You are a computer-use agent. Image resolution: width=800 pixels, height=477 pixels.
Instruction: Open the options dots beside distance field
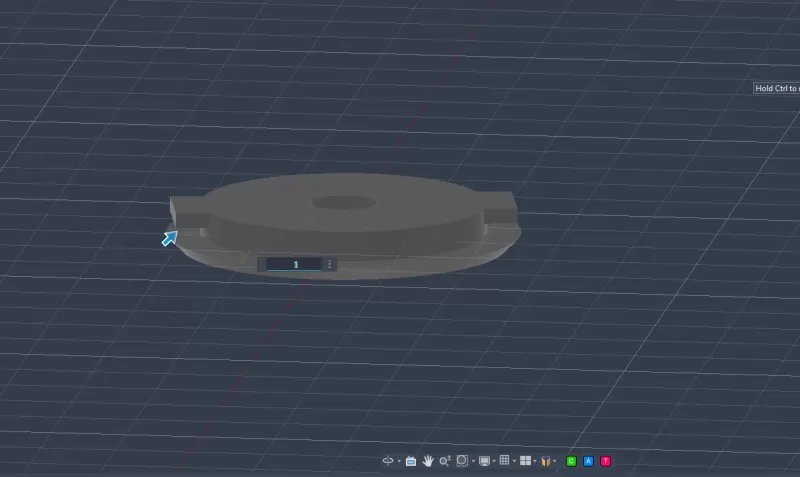(330, 264)
